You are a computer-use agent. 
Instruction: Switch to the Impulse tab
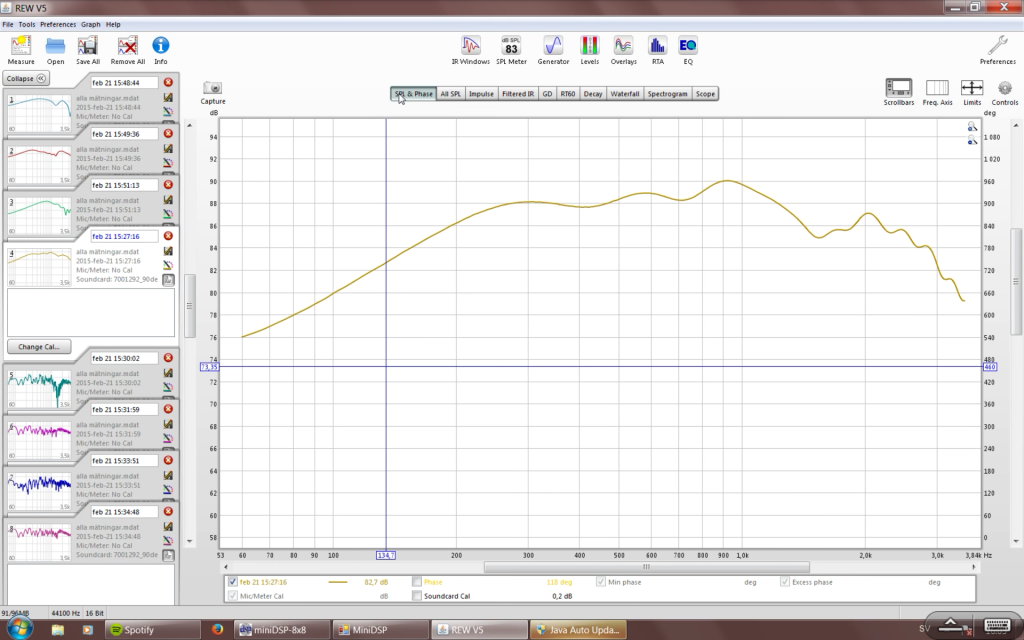click(481, 94)
